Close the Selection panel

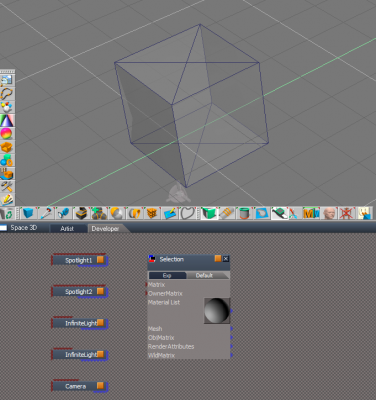click(226, 259)
